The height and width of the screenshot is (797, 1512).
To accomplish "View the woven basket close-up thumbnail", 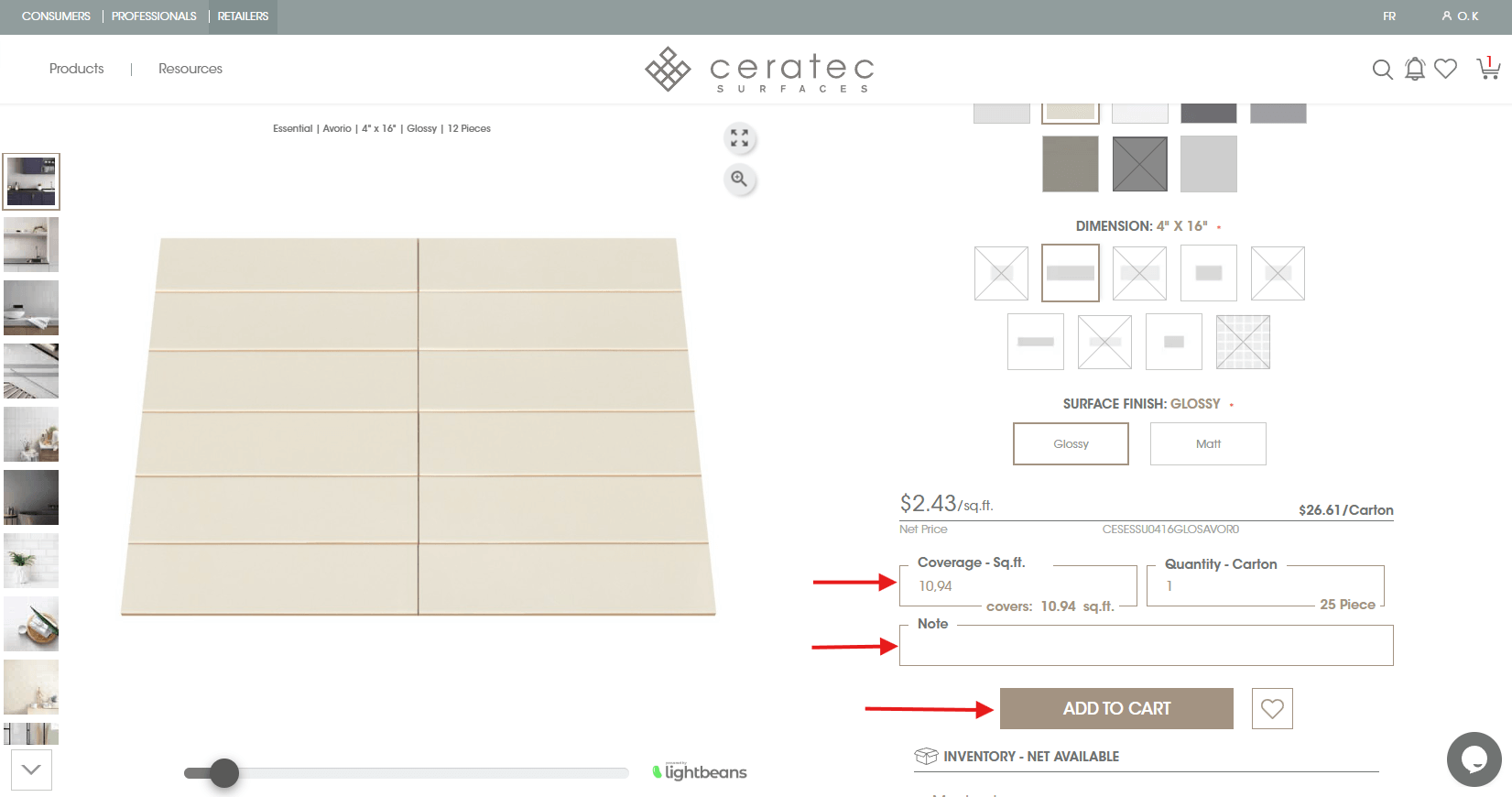I will (x=31, y=624).
